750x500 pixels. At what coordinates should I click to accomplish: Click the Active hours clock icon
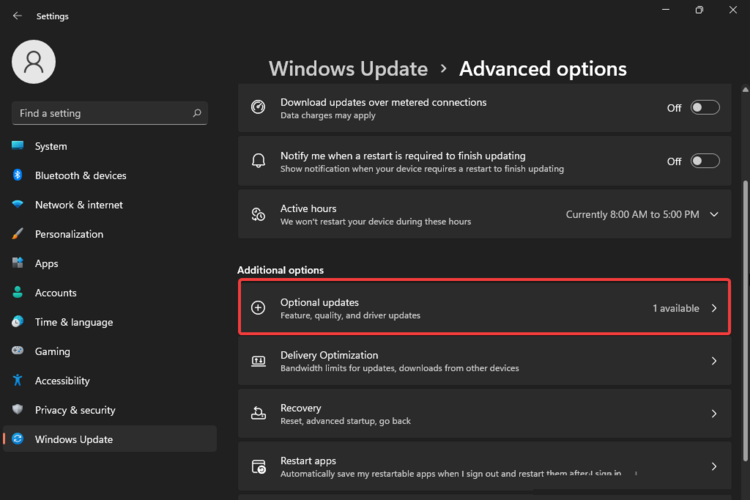click(x=258, y=214)
